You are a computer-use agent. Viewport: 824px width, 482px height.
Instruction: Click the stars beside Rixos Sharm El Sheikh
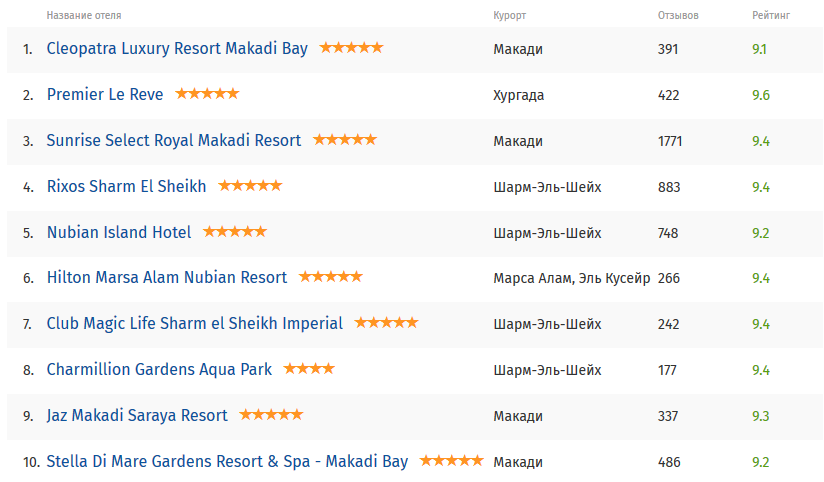[x=250, y=186]
